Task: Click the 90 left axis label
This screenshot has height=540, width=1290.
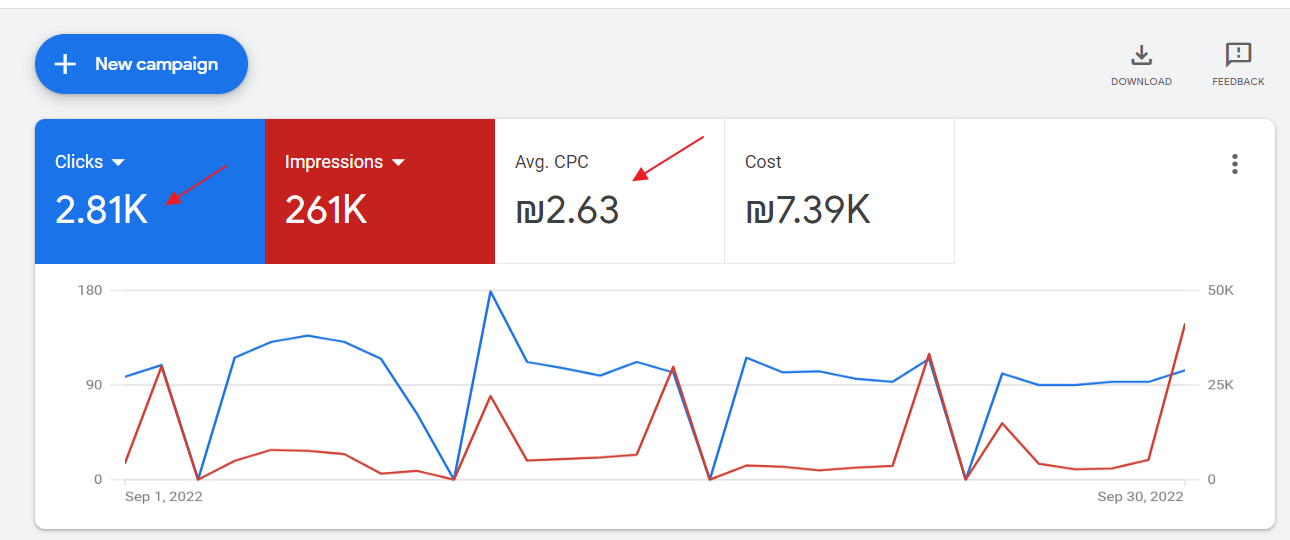Action: click(x=94, y=385)
